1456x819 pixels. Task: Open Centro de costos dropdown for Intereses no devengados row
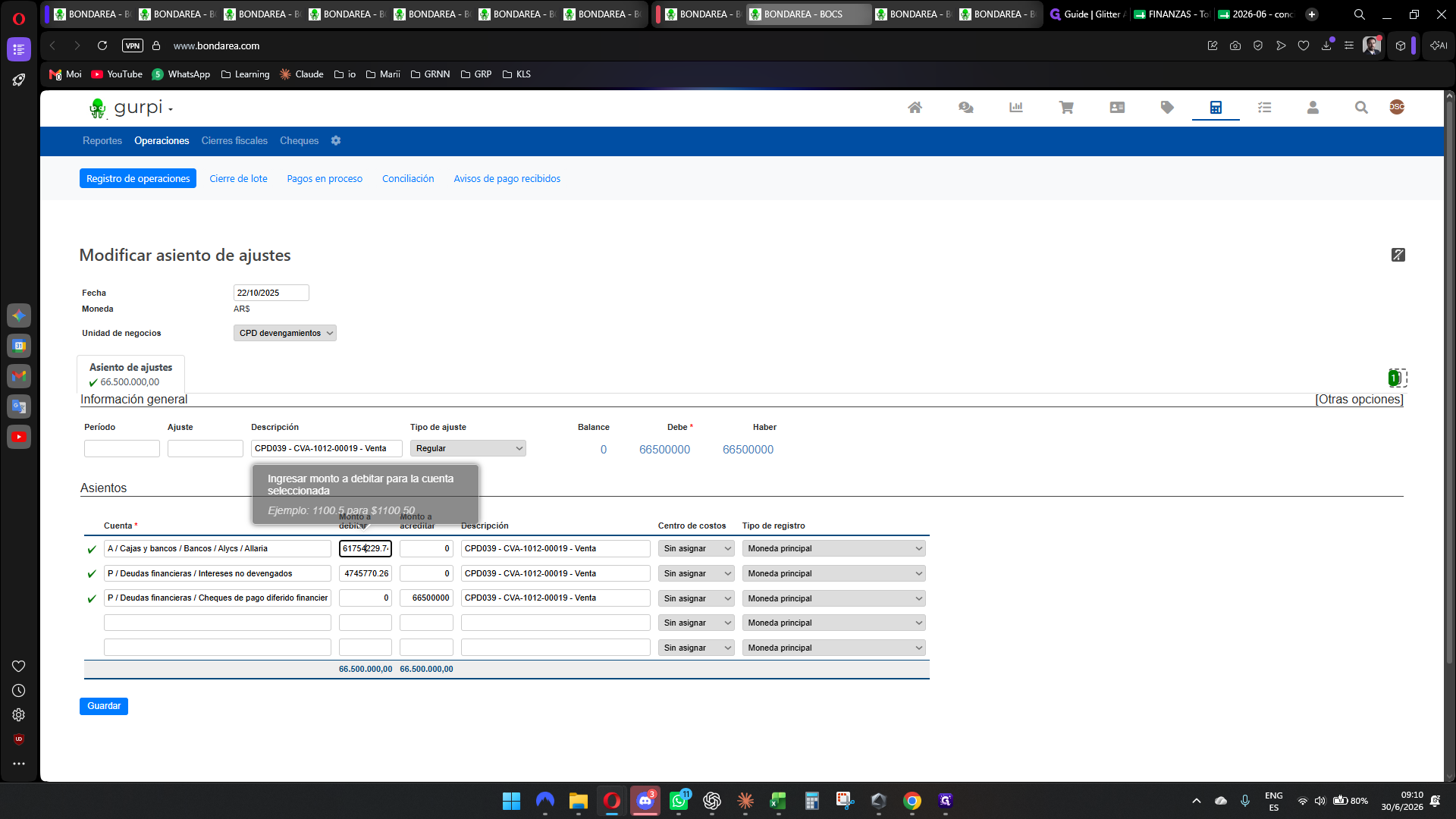(x=696, y=573)
